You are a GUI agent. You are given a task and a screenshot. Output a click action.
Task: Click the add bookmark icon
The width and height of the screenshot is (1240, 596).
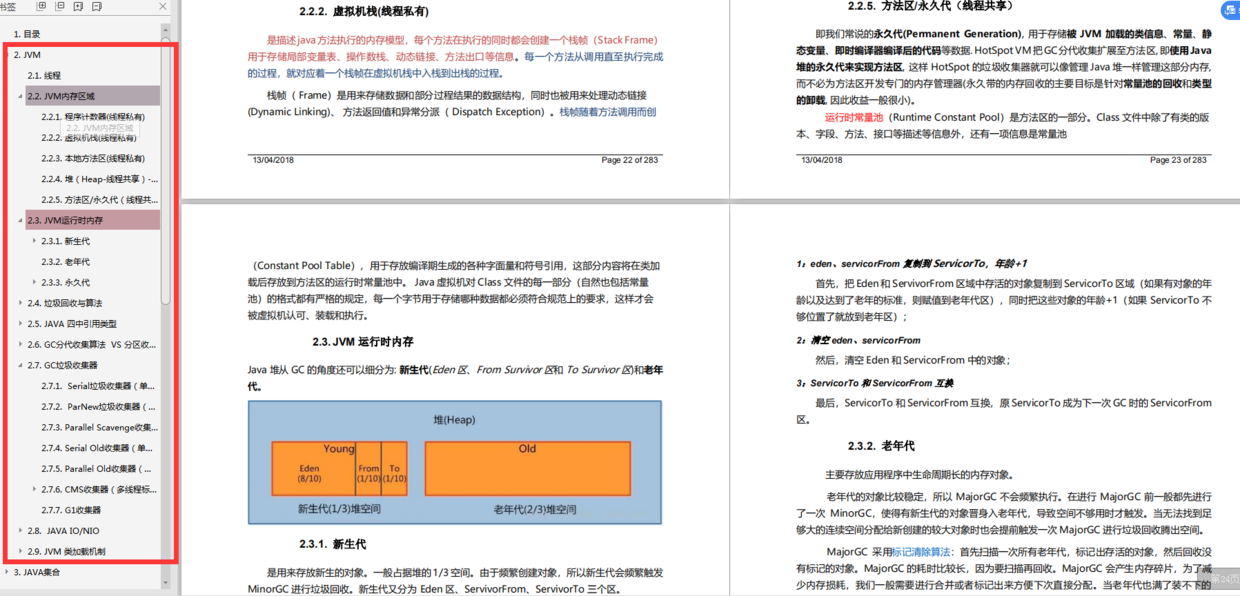click(x=79, y=7)
